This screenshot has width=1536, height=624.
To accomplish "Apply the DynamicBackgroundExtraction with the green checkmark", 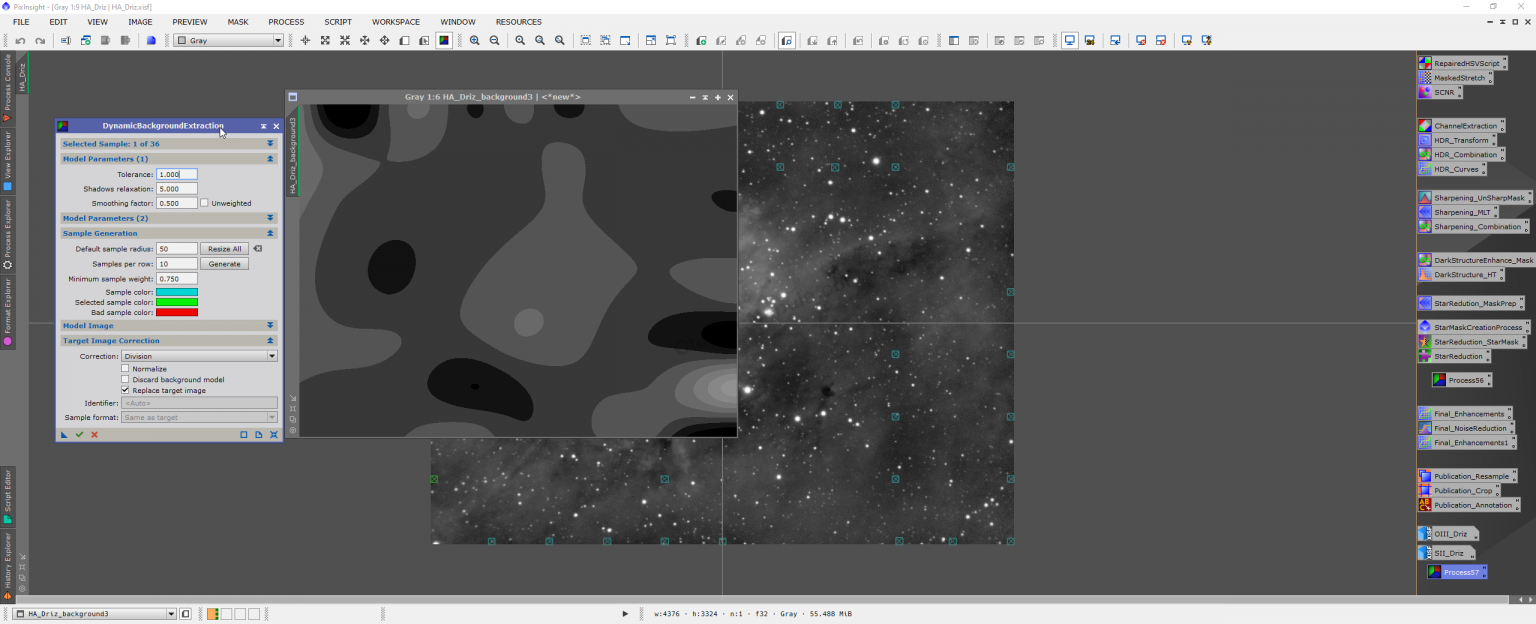I will (79, 435).
